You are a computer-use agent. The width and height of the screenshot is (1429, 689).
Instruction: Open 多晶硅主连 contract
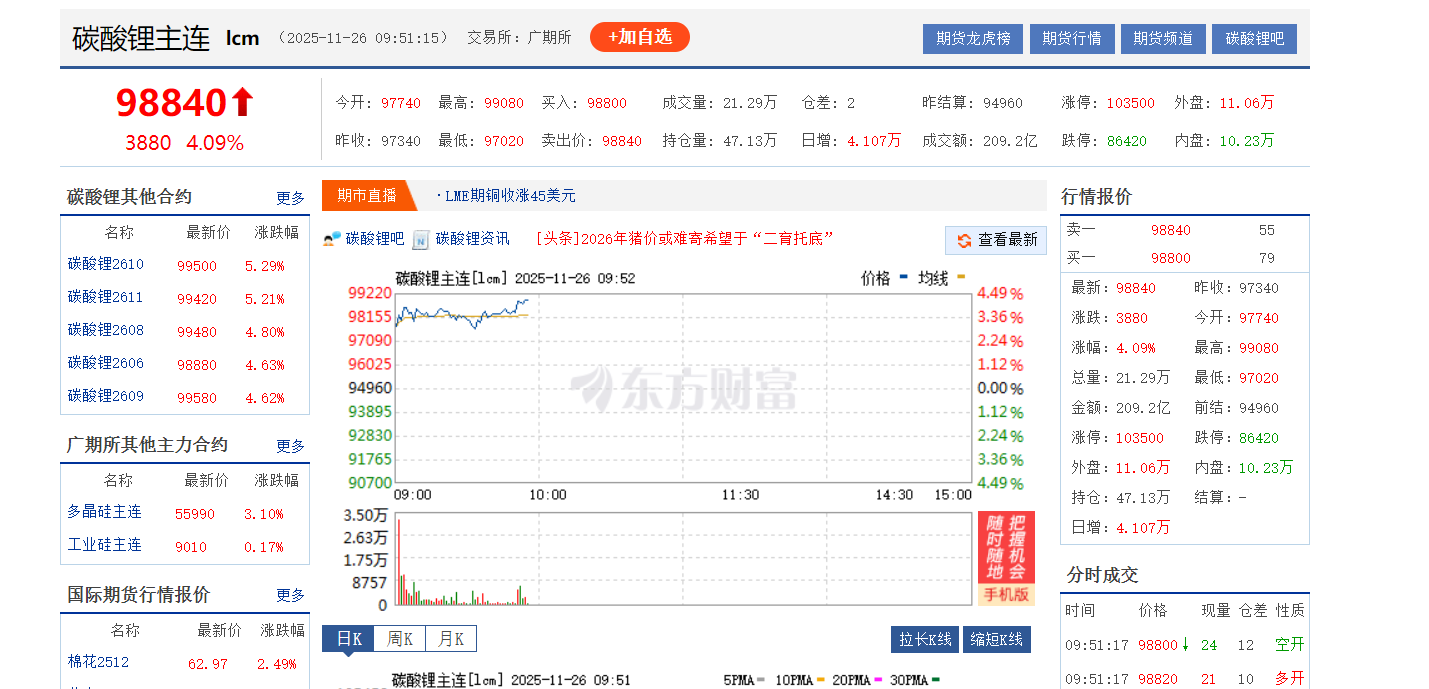click(x=105, y=513)
